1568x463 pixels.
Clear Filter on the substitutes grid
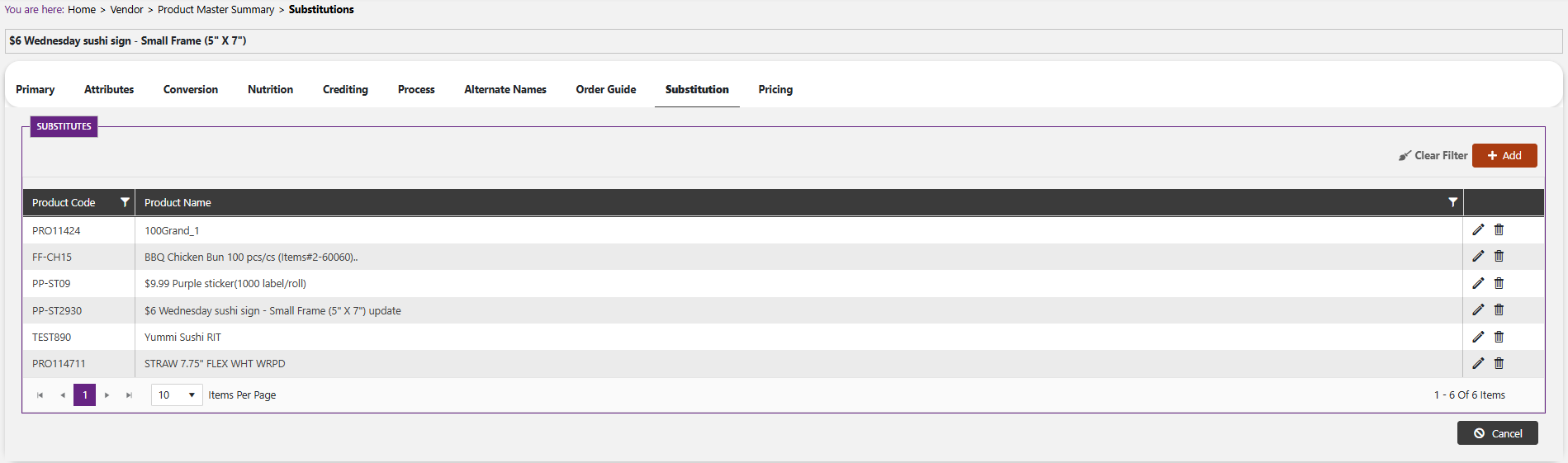[1433, 155]
